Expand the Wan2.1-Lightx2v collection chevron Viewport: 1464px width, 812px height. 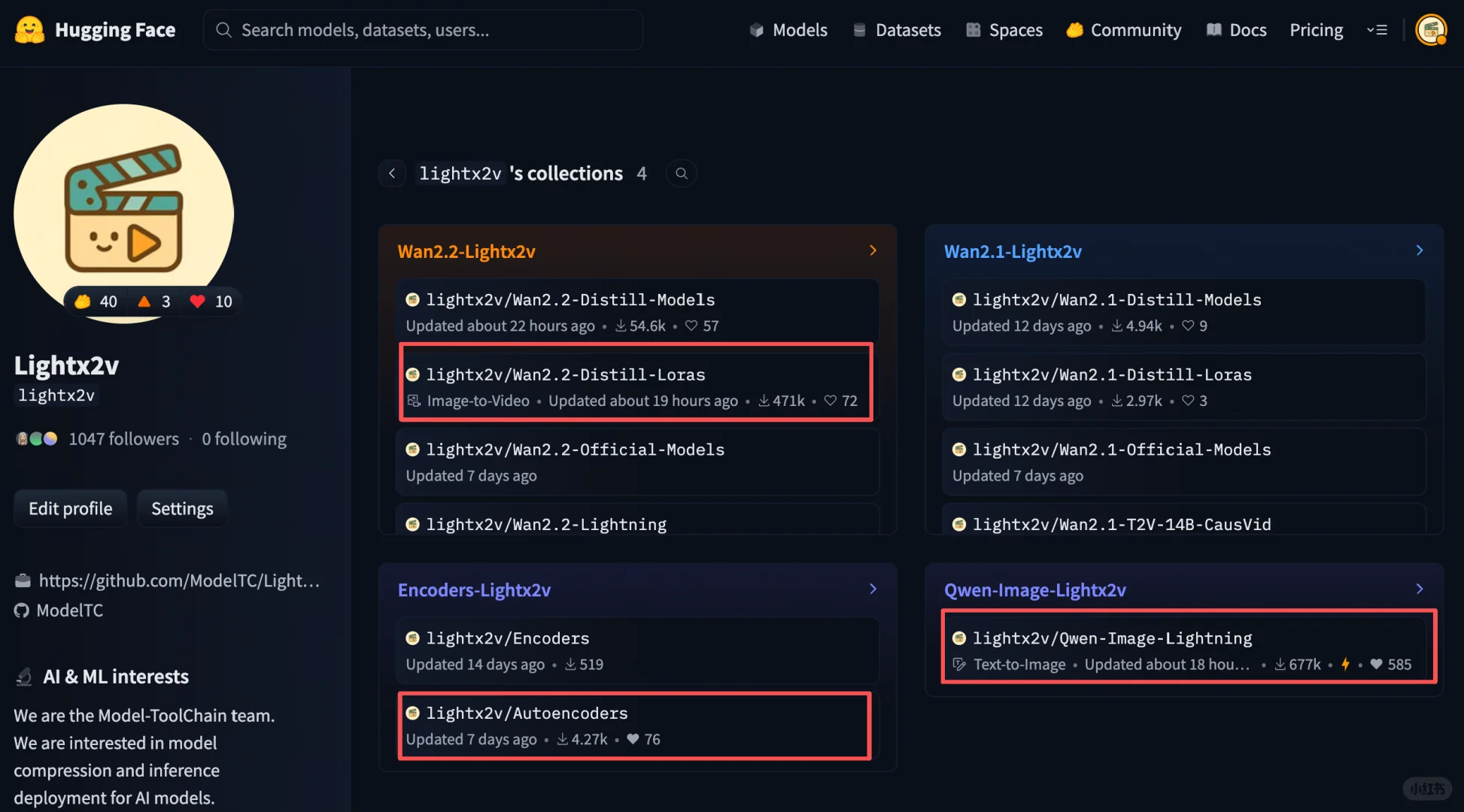point(1419,250)
